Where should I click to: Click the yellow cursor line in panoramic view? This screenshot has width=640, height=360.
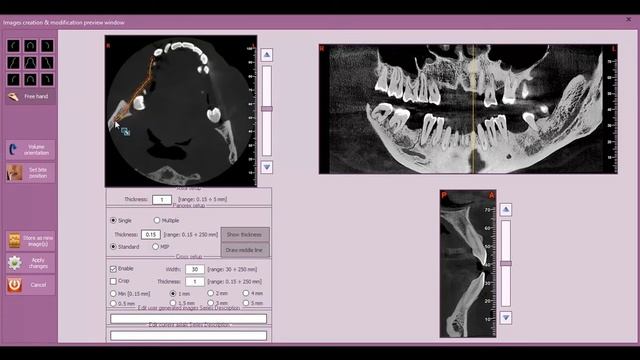[474, 109]
